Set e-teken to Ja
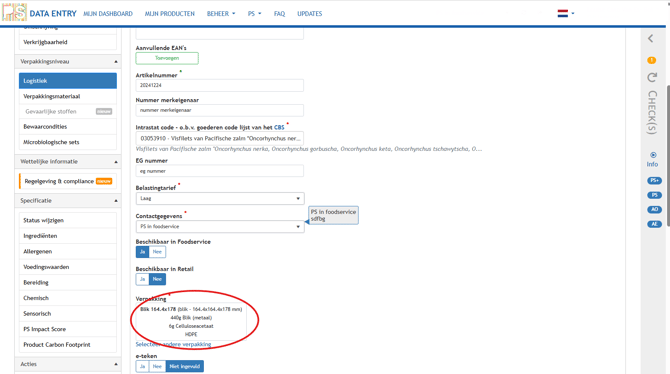670x374 pixels. [x=142, y=366]
